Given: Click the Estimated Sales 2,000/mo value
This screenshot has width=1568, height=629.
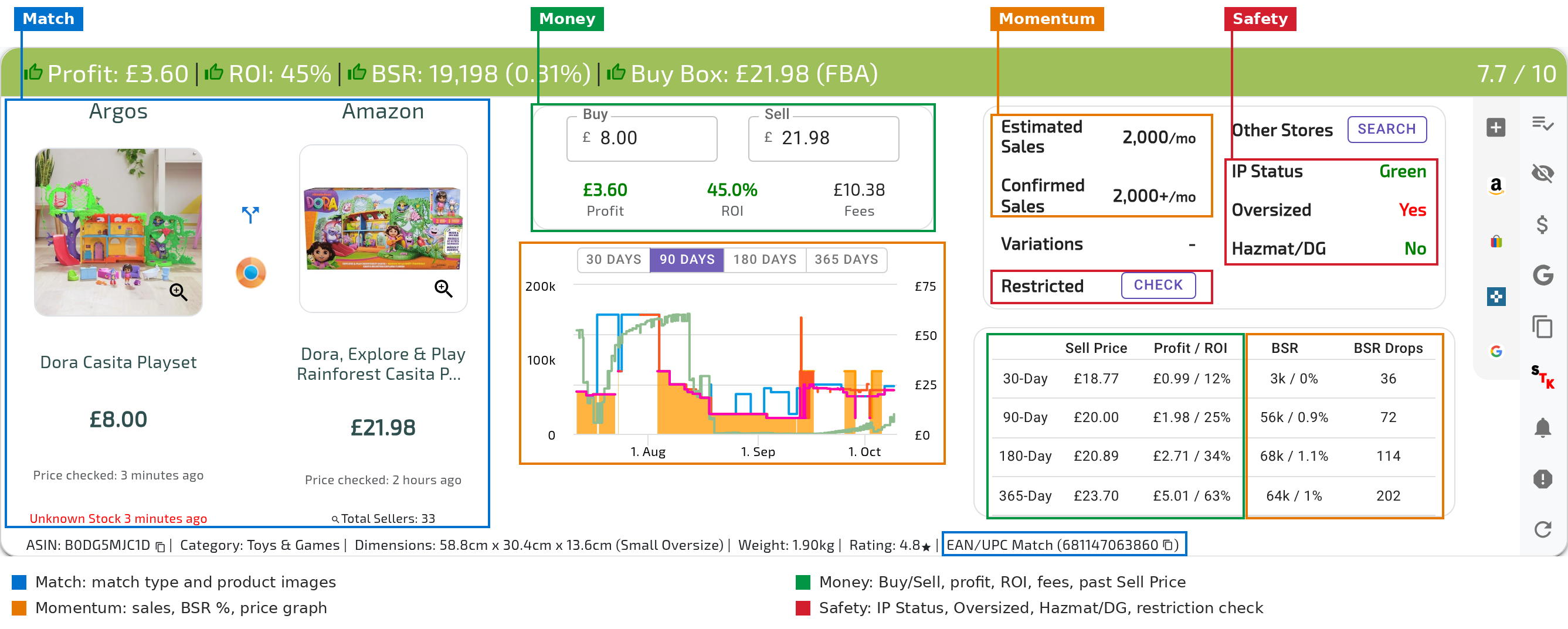Looking at the screenshot, I should coord(1158,138).
